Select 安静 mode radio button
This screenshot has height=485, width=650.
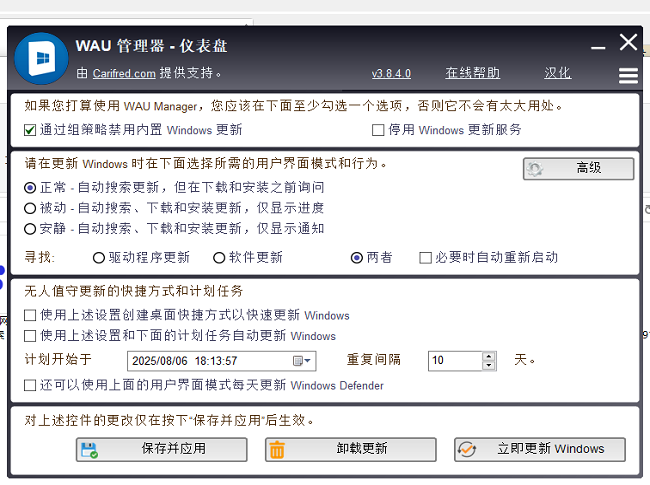coord(30,229)
